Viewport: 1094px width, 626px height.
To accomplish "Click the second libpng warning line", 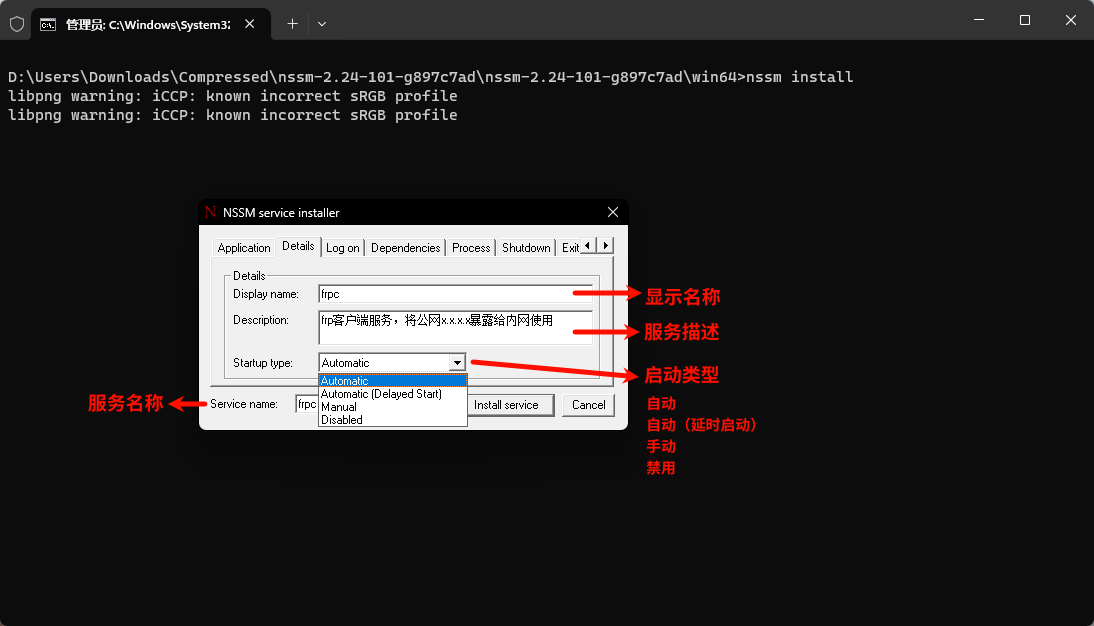I will [233, 115].
